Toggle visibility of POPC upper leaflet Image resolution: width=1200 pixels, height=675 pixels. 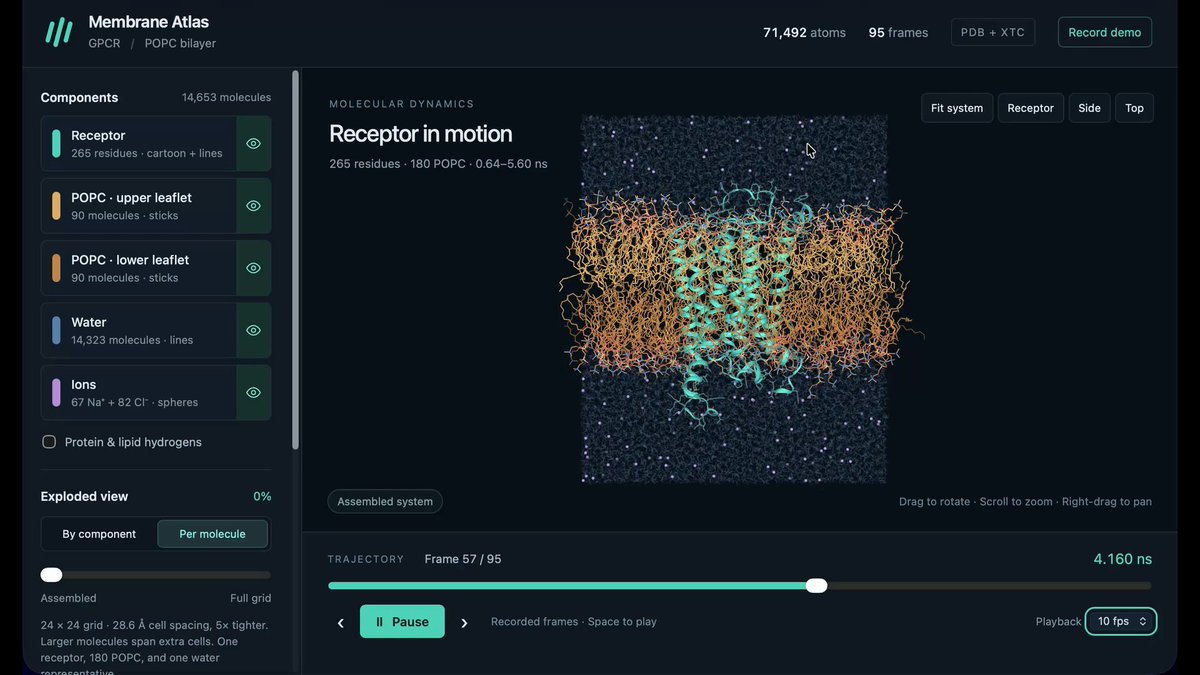point(253,206)
